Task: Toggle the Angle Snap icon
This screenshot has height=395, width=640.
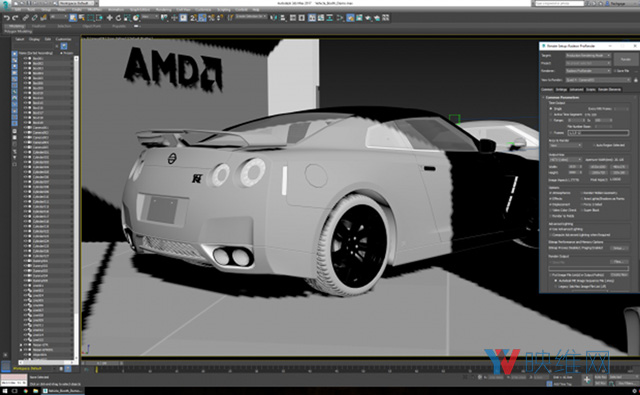Action: click(202, 18)
